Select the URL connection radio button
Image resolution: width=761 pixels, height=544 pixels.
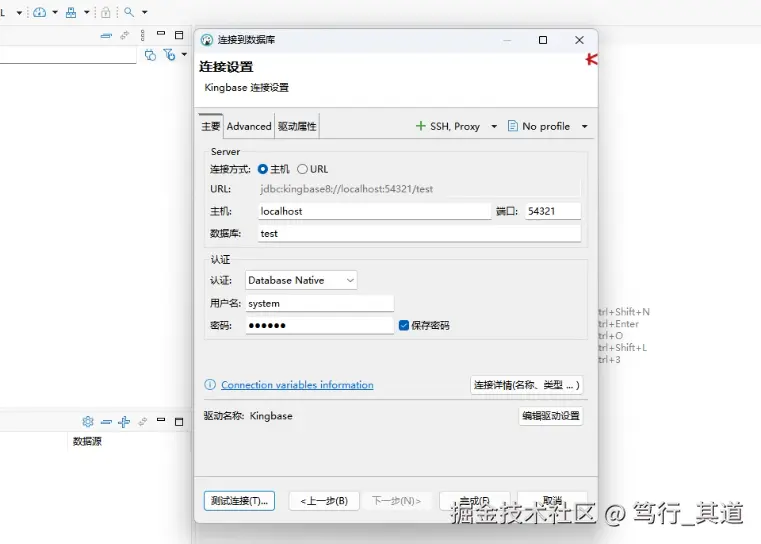pyautogui.click(x=302, y=169)
